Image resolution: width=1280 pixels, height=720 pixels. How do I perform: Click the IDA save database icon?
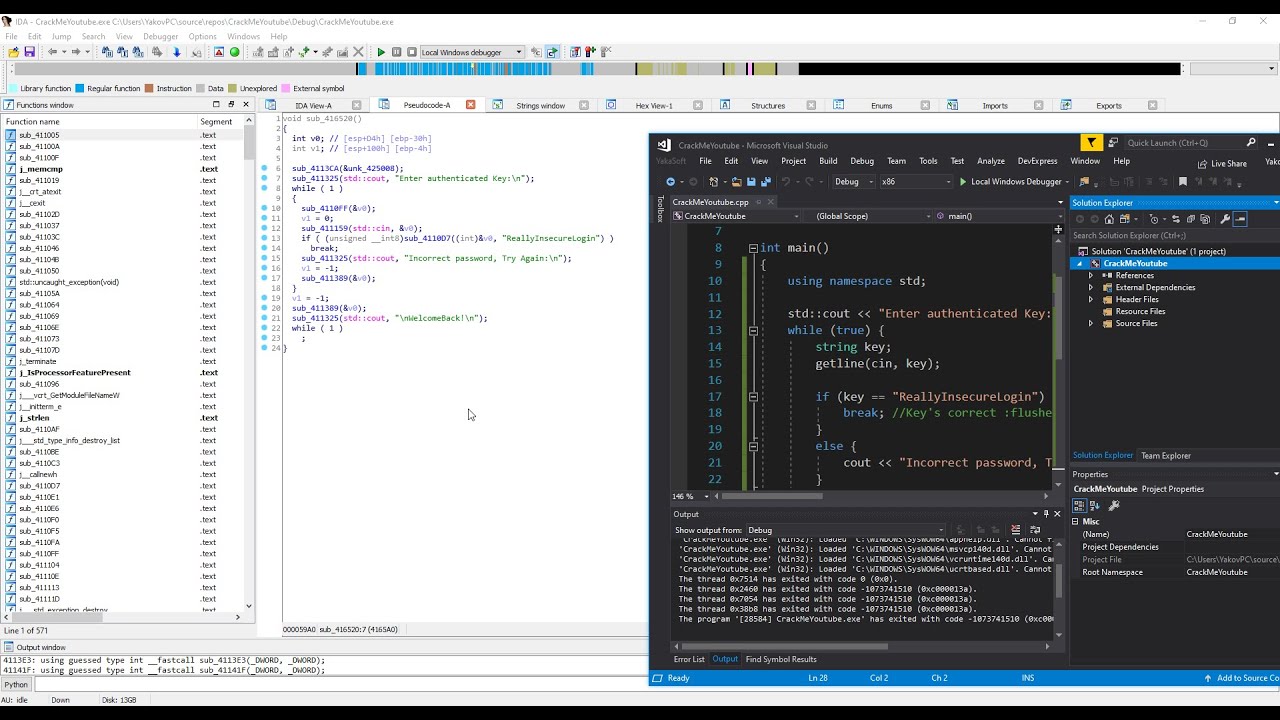click(29, 52)
